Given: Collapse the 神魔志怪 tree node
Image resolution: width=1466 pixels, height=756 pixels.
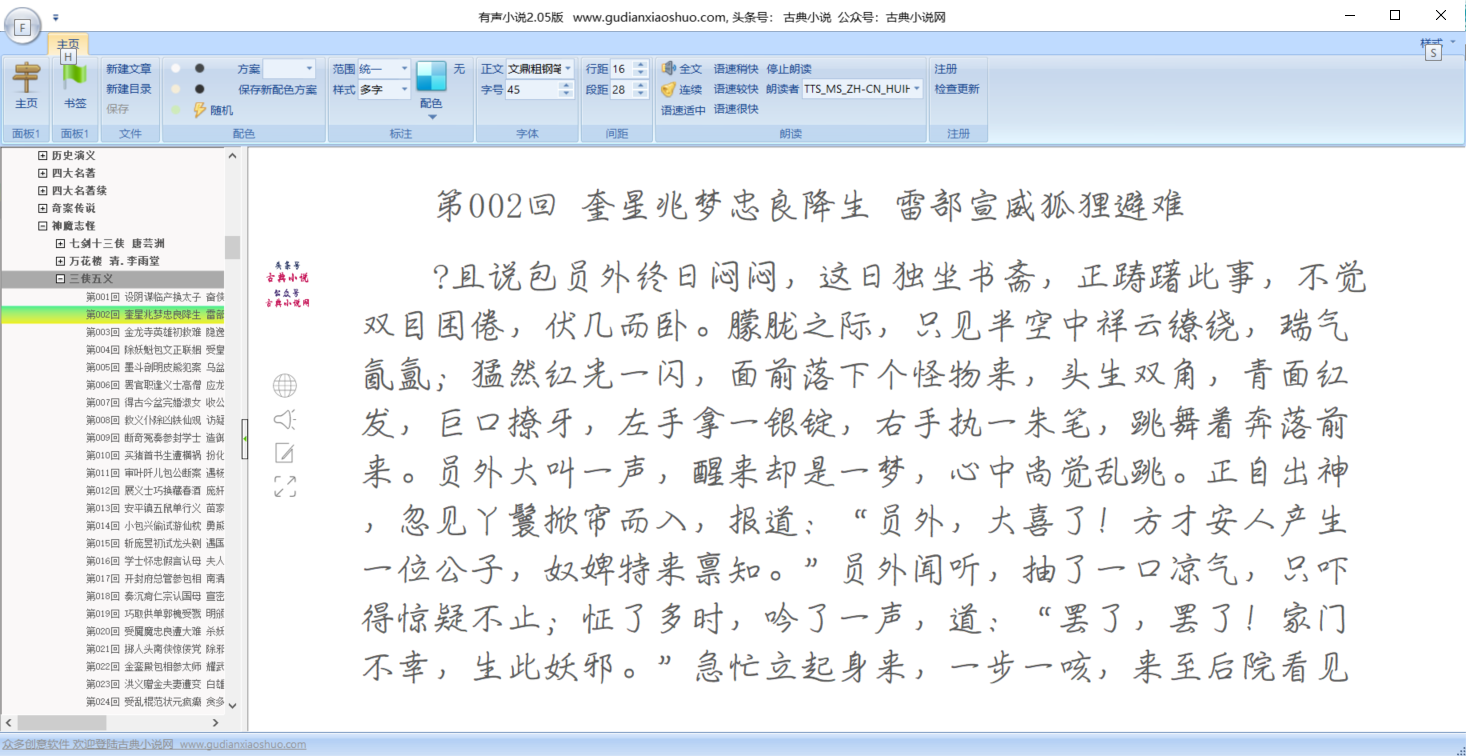Looking at the screenshot, I should point(43,226).
